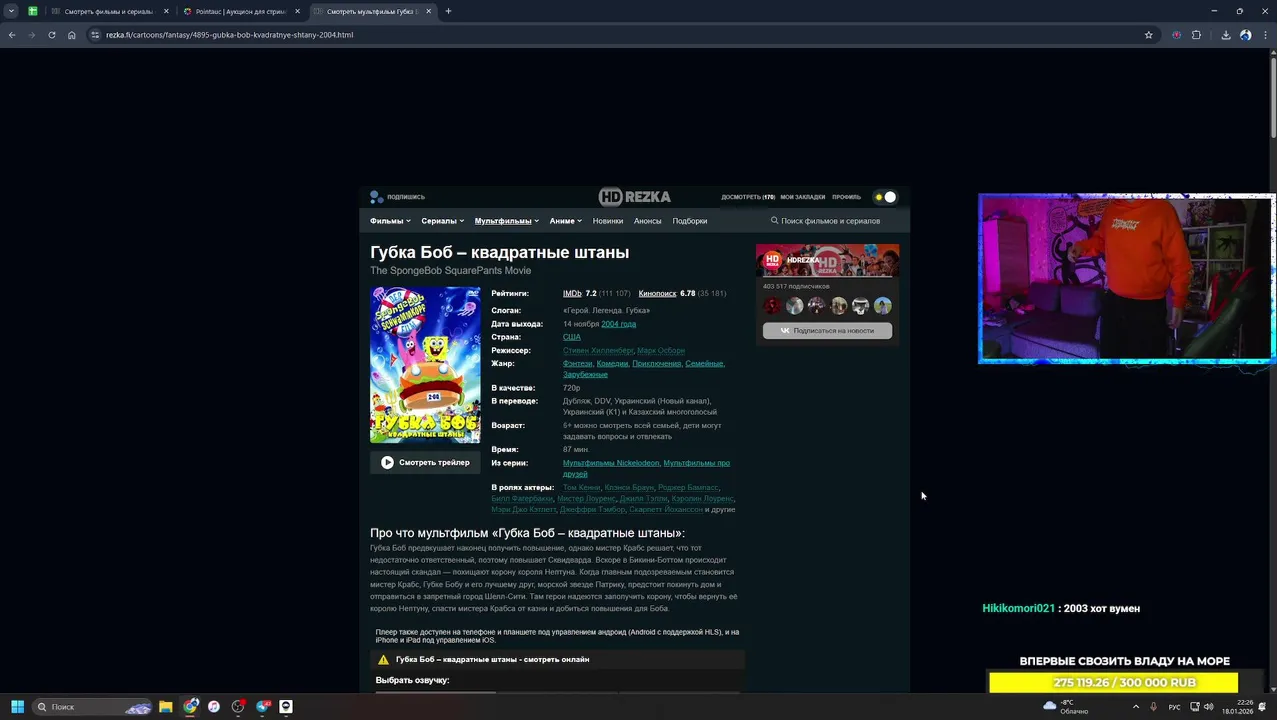Click the РУС language indicator

click(x=1174, y=706)
